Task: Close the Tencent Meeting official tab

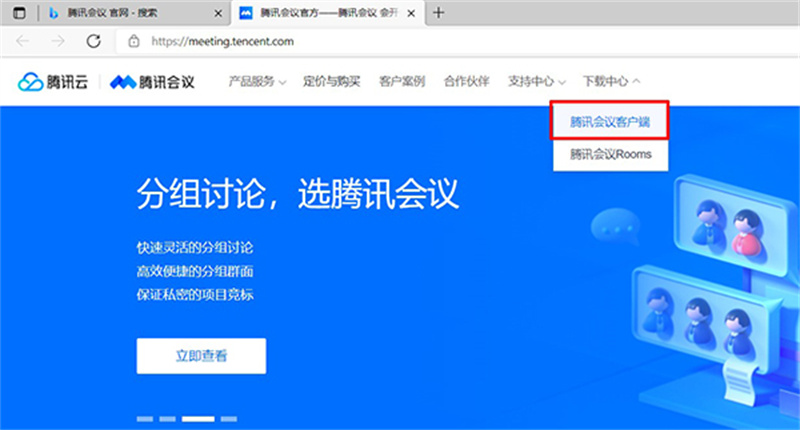Action: click(412, 14)
